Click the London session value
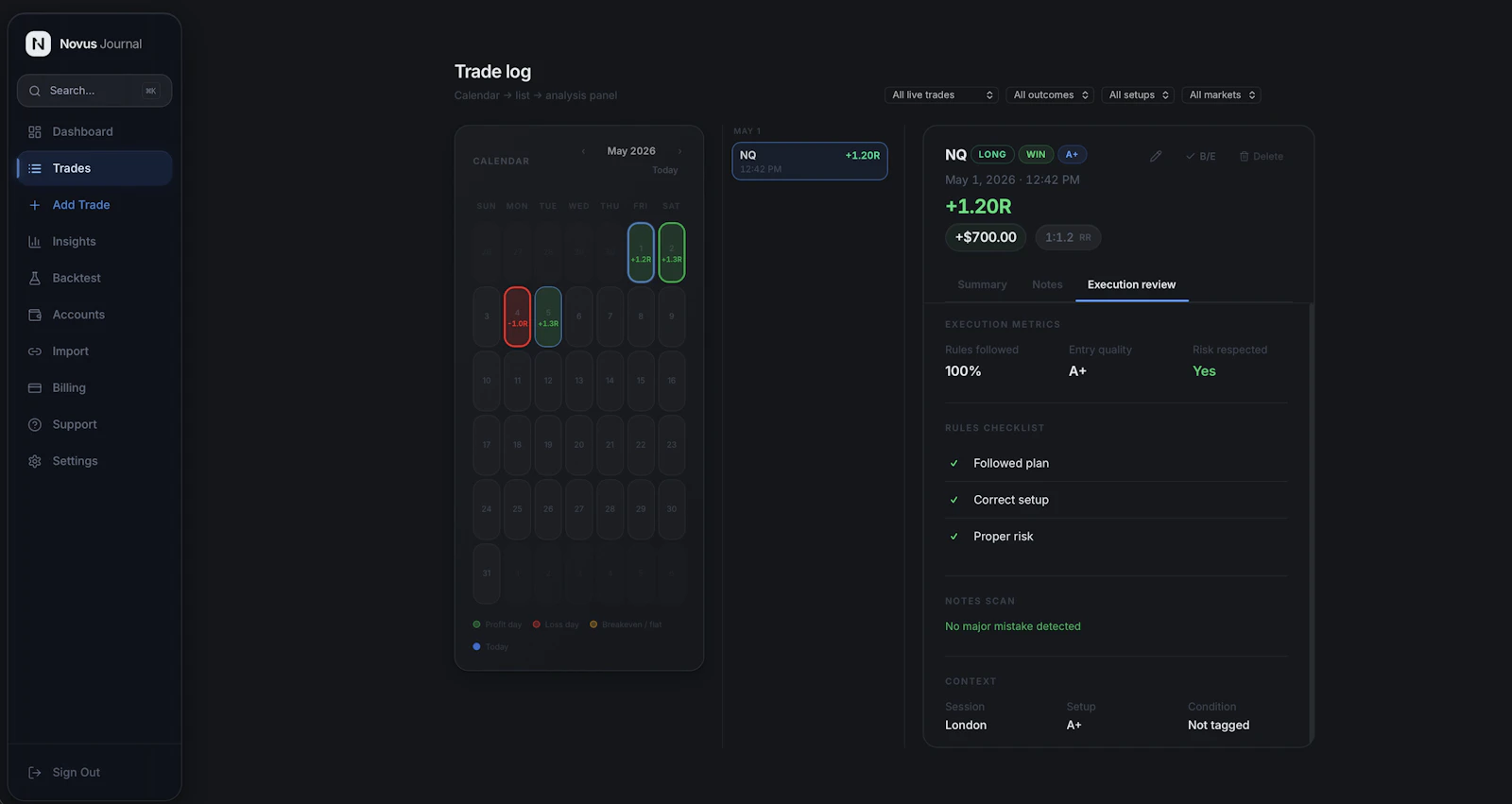 point(966,726)
